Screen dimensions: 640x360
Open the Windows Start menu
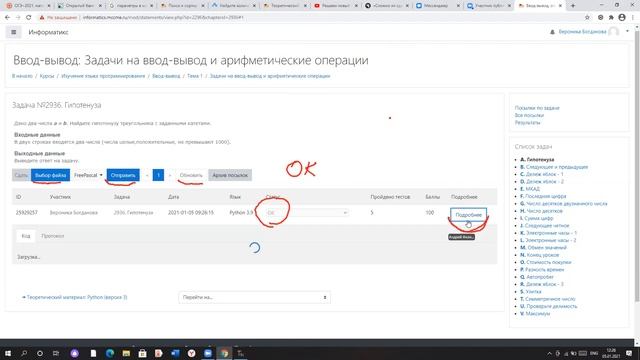(x=7, y=353)
